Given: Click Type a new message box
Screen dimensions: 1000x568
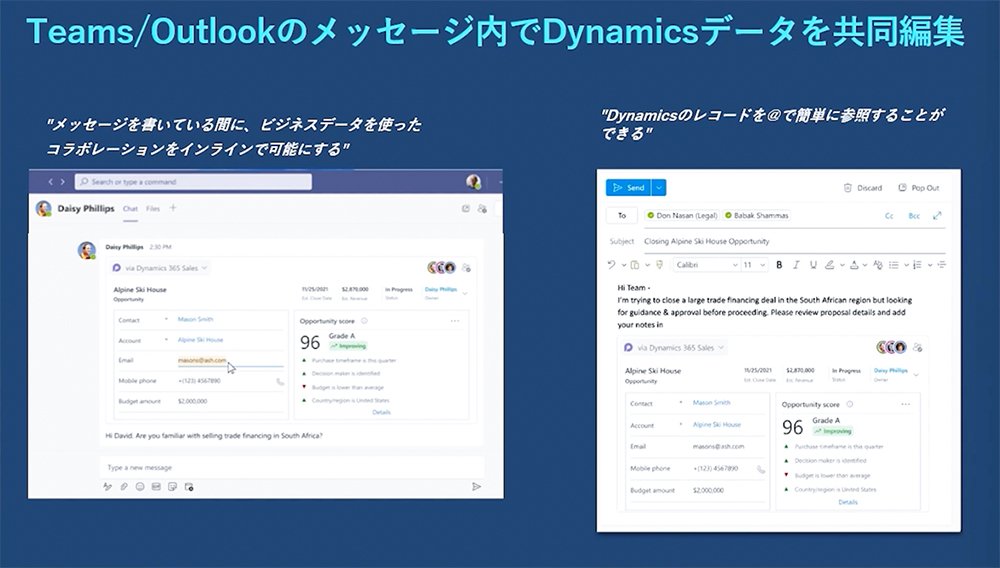Looking at the screenshot, I should click(x=292, y=467).
